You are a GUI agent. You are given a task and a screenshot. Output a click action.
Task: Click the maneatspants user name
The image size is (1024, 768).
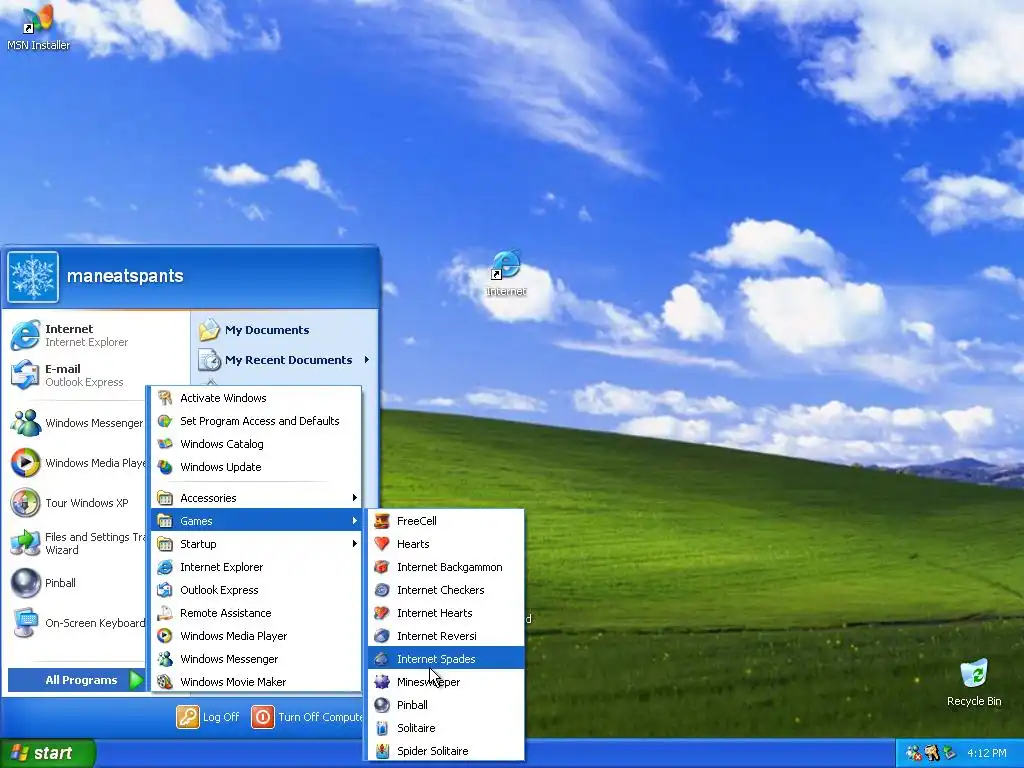pyautogui.click(x=125, y=276)
